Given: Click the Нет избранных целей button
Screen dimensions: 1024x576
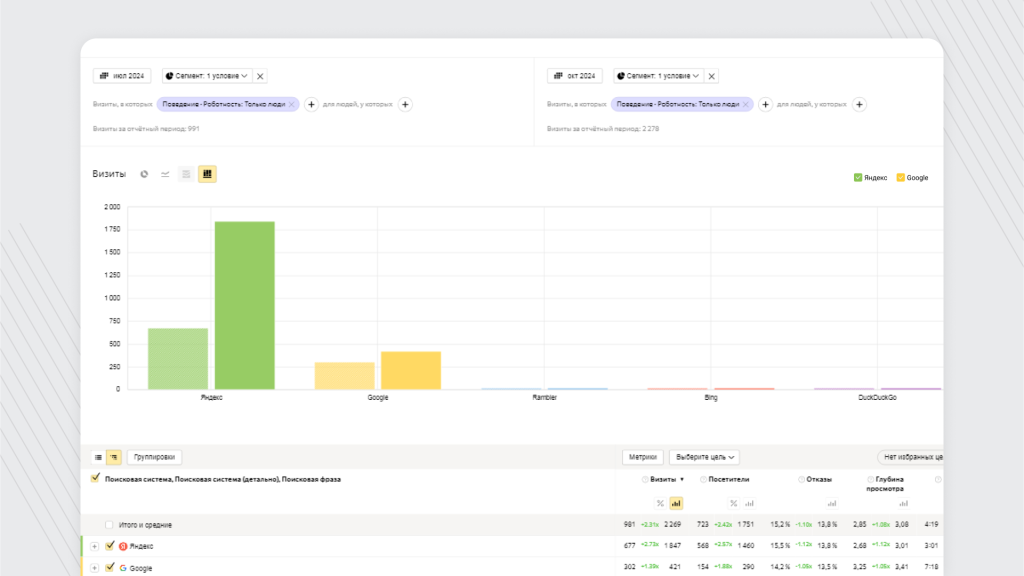Looking at the screenshot, I should (x=910, y=457).
